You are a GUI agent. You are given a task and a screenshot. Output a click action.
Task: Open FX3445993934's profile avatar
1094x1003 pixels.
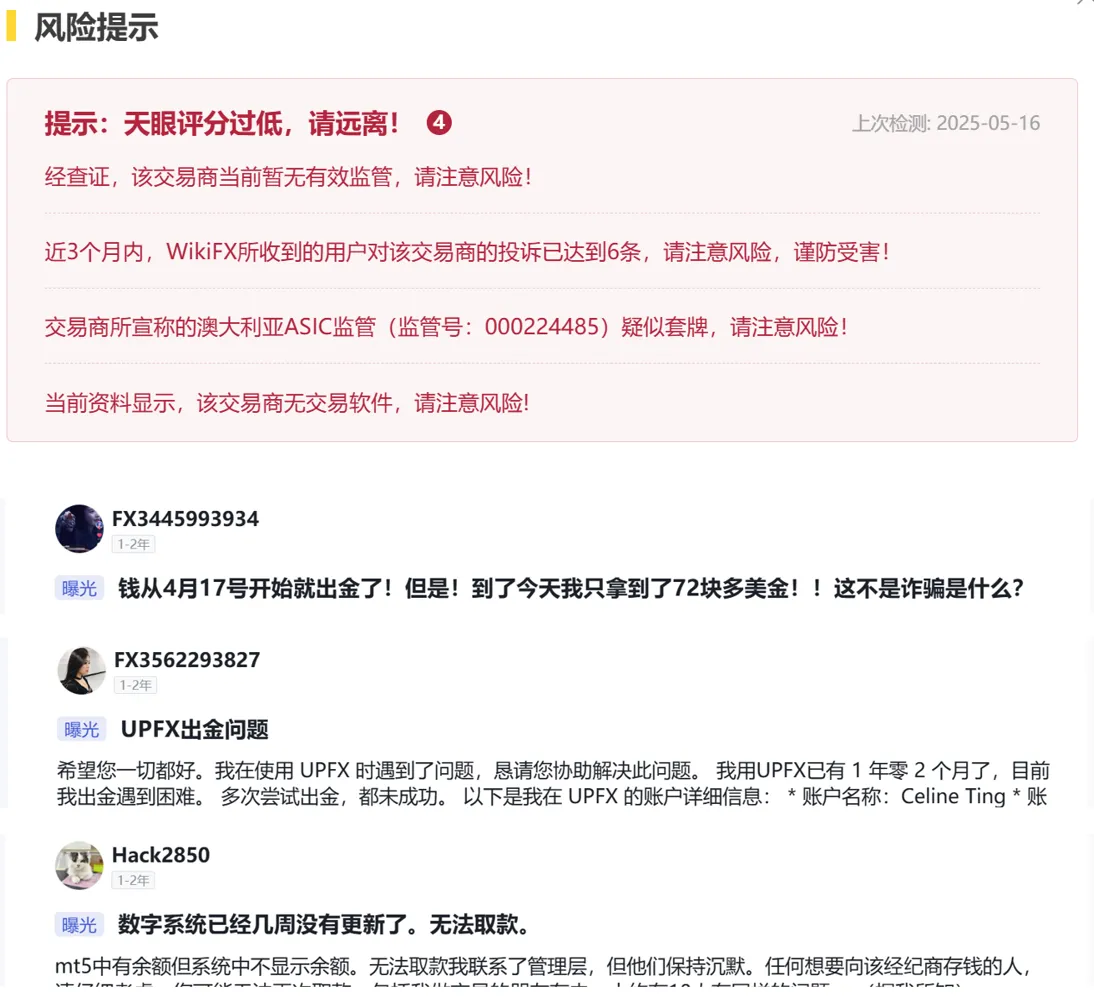pos(80,529)
